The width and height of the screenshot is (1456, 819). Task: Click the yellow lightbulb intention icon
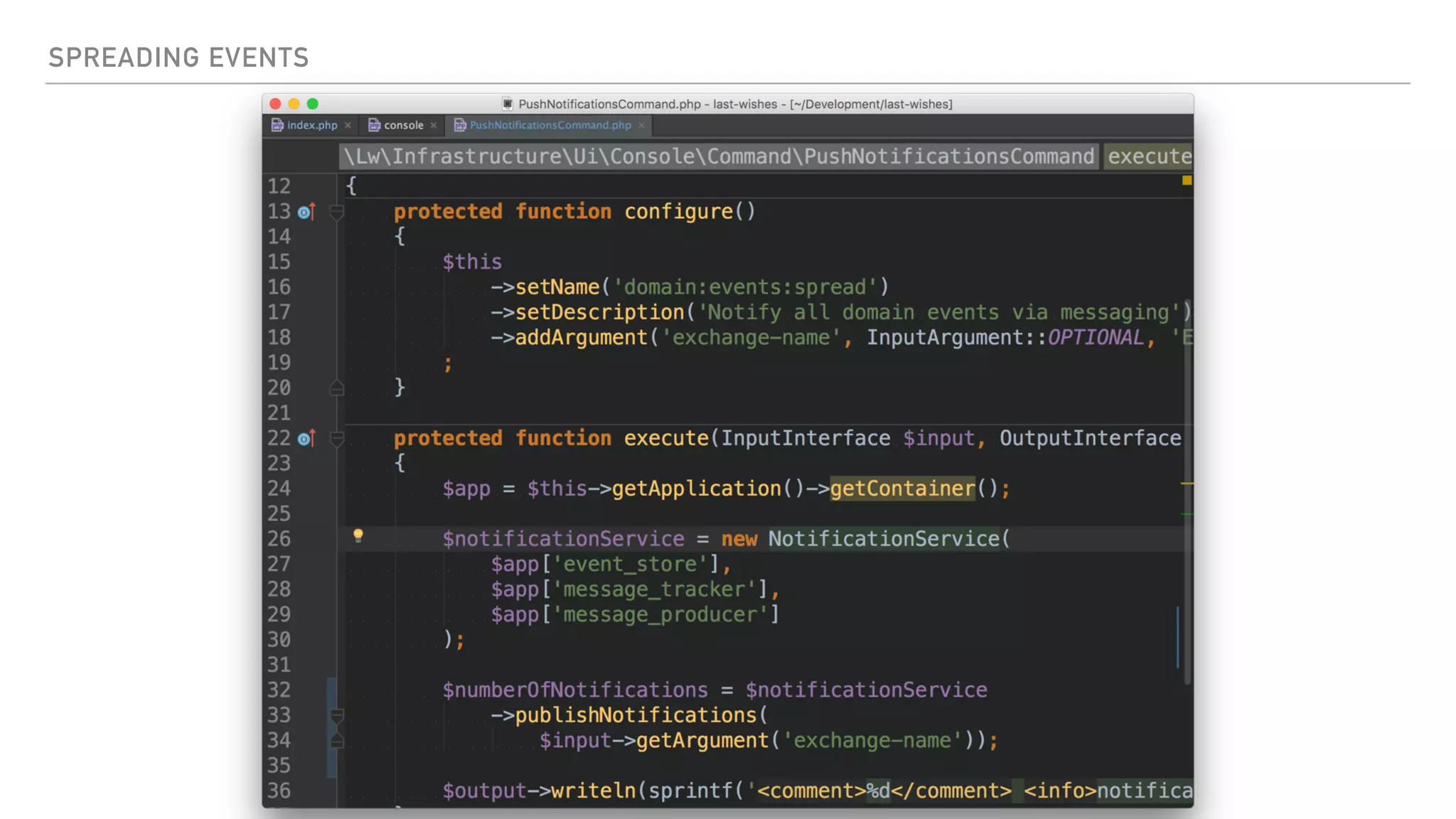pyautogui.click(x=358, y=535)
